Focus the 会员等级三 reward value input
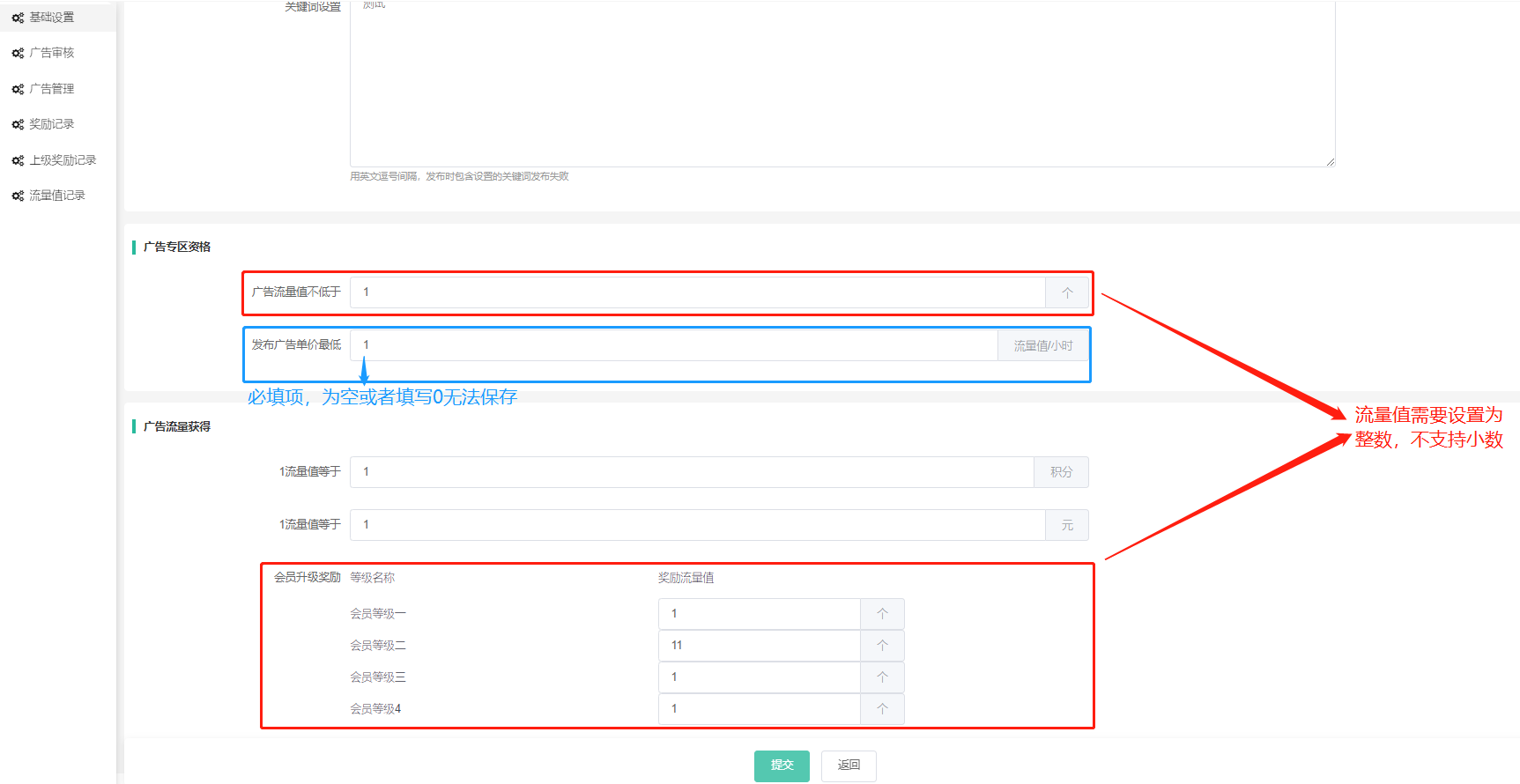The width and height of the screenshot is (1520, 784). click(x=760, y=677)
